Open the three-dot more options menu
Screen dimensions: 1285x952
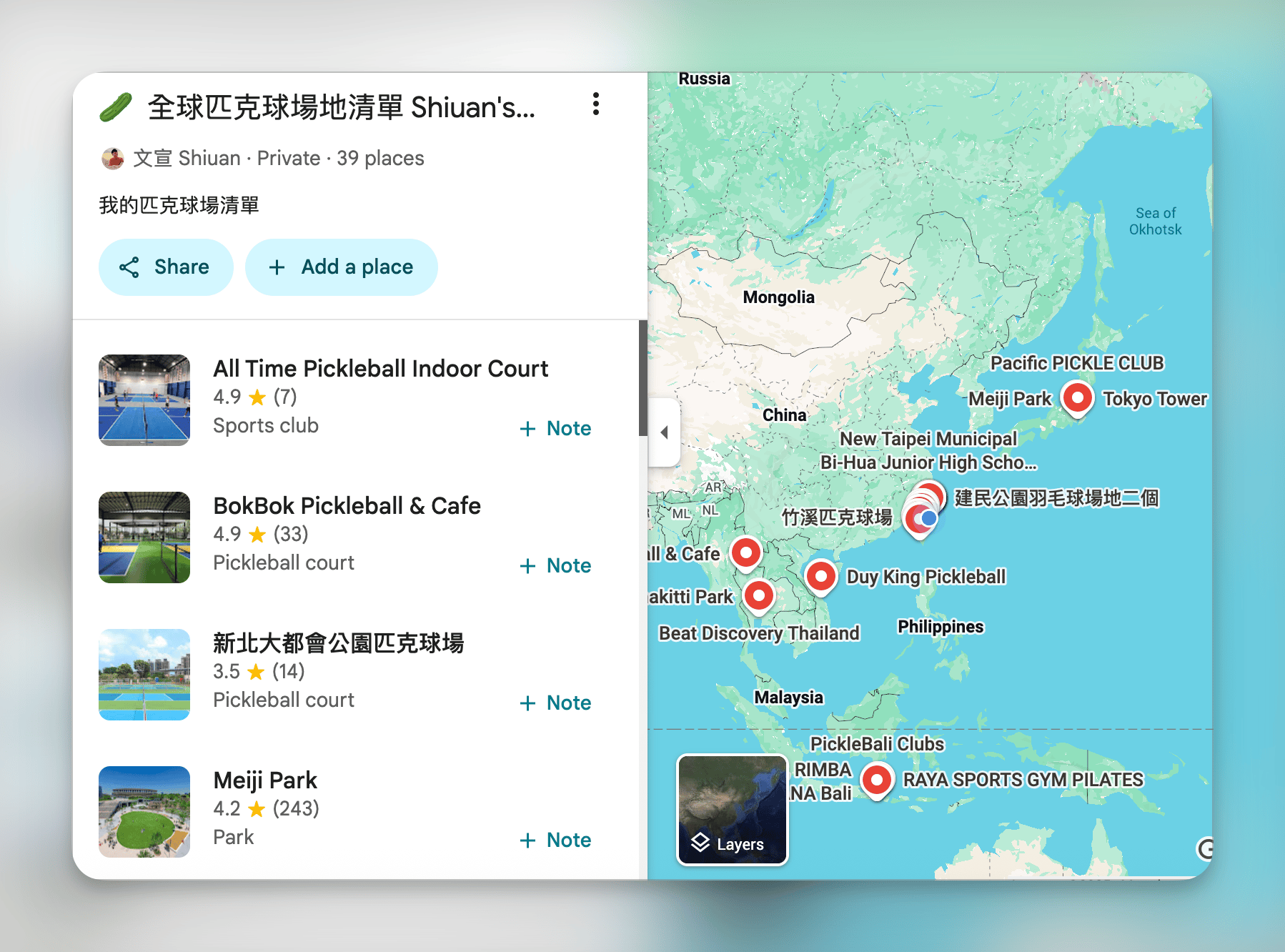(x=595, y=104)
